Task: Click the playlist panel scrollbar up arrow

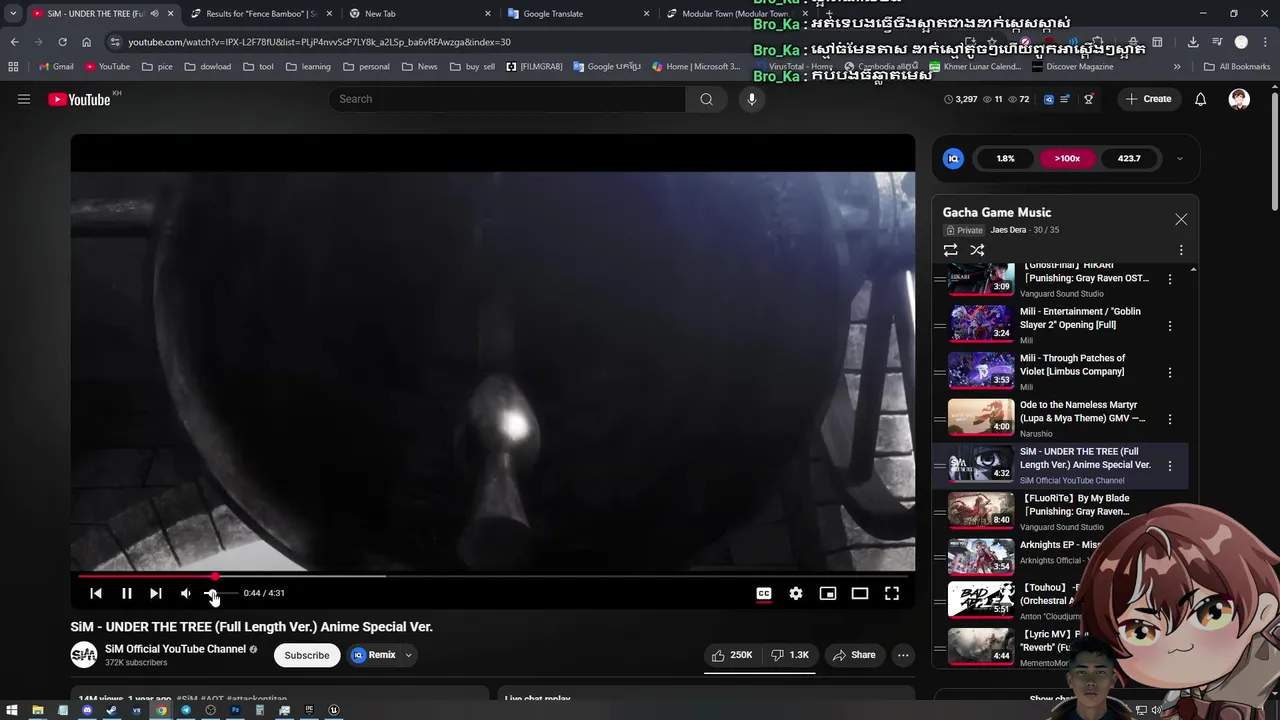Action: (x=1193, y=270)
